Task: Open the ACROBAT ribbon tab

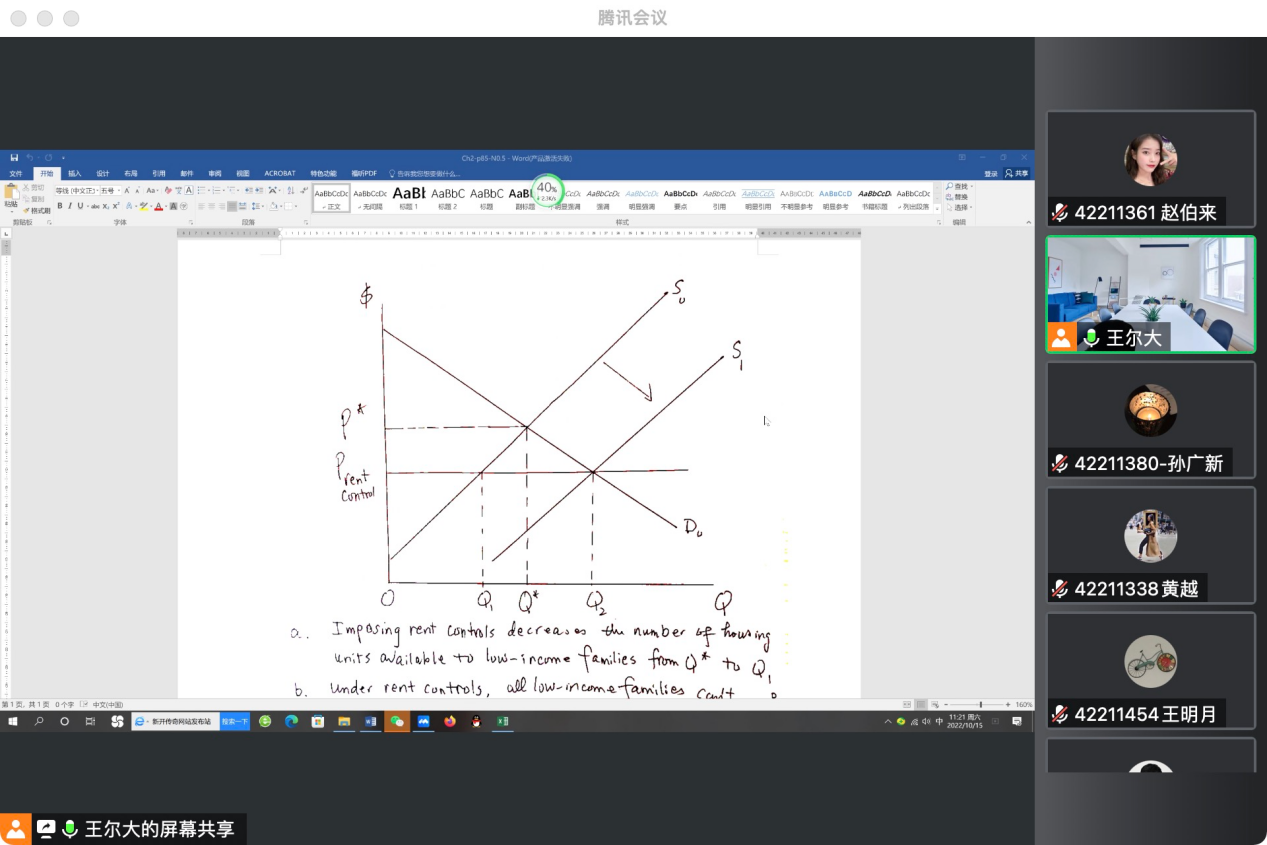Action: pyautogui.click(x=280, y=173)
